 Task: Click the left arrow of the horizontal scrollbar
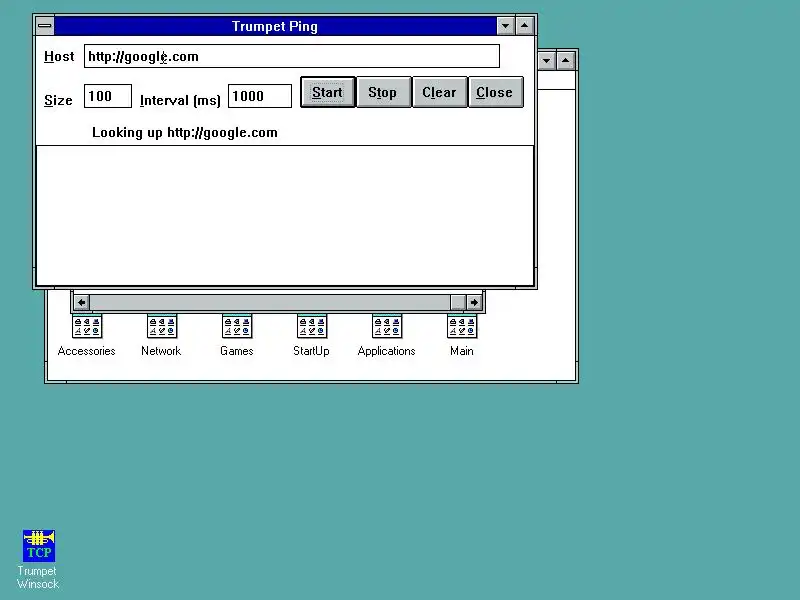pos(82,303)
